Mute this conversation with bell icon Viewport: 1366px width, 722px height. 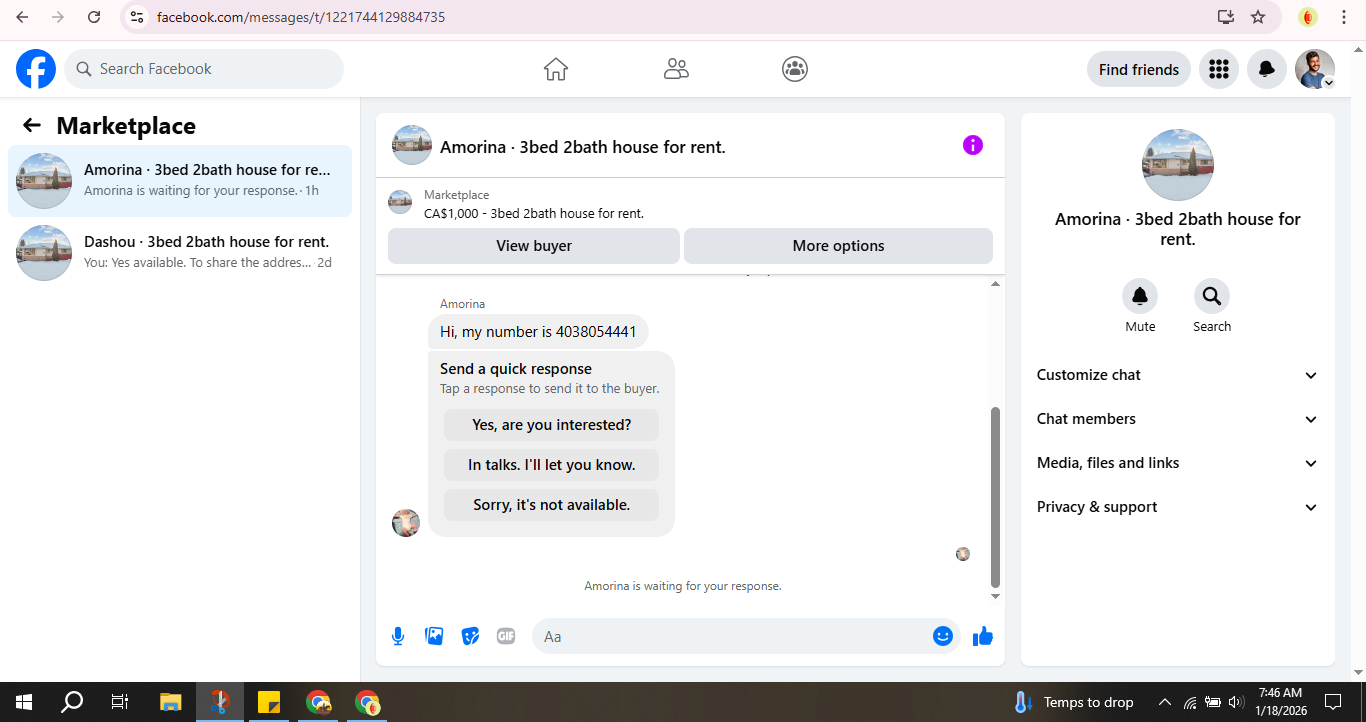(x=1140, y=296)
